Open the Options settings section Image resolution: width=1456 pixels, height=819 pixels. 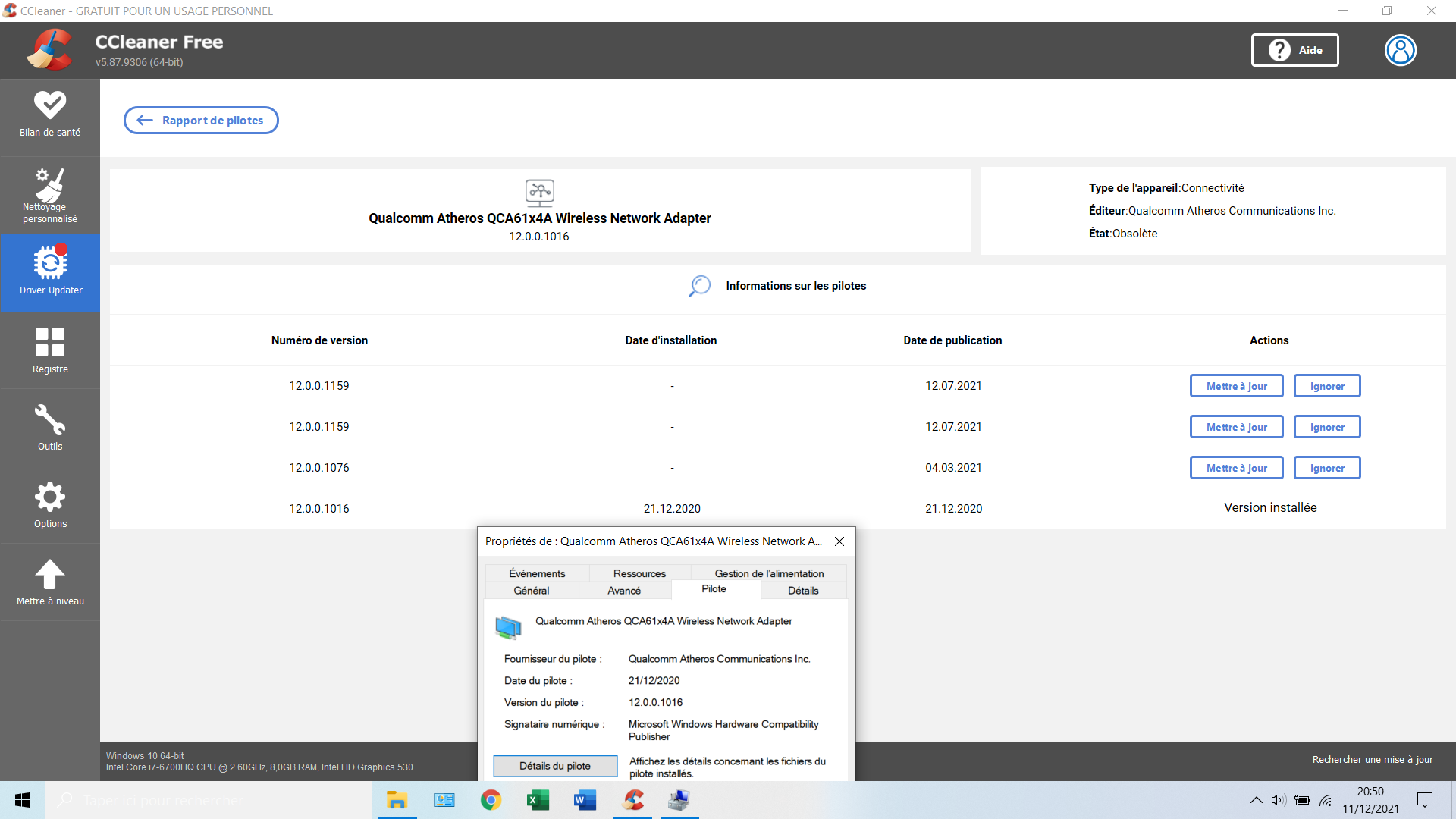pos(50,505)
